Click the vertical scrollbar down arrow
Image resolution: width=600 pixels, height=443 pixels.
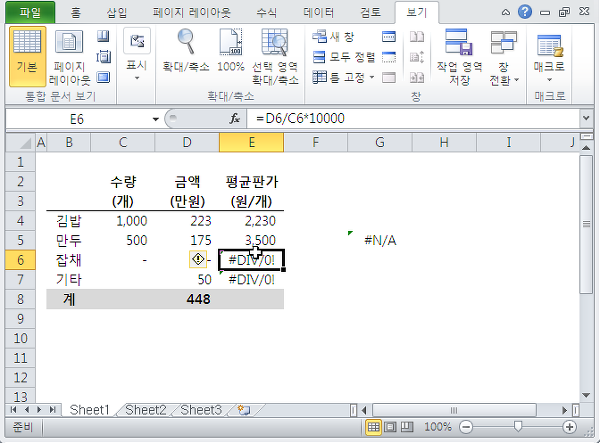[x=586, y=396]
